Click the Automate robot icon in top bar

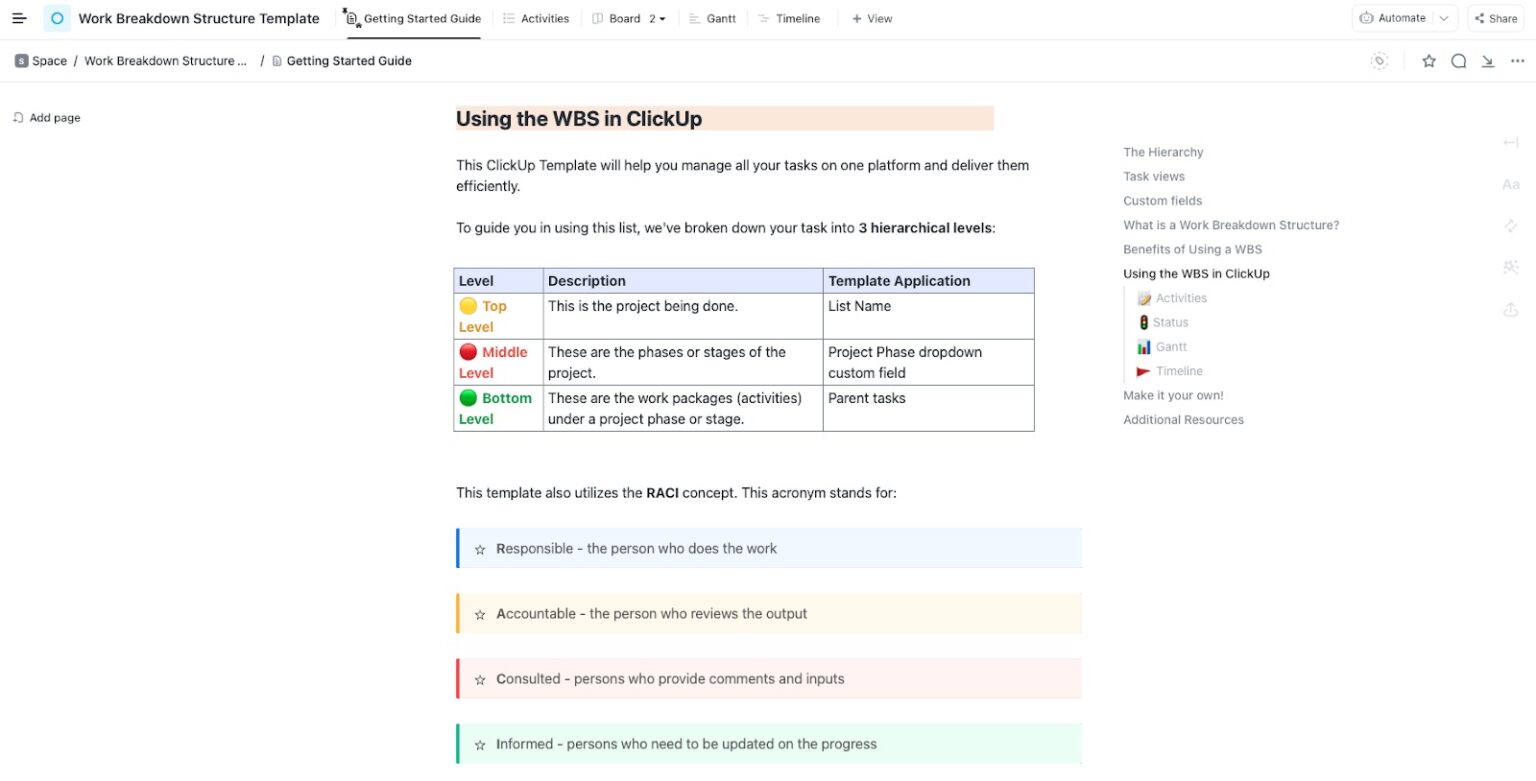(x=1368, y=17)
